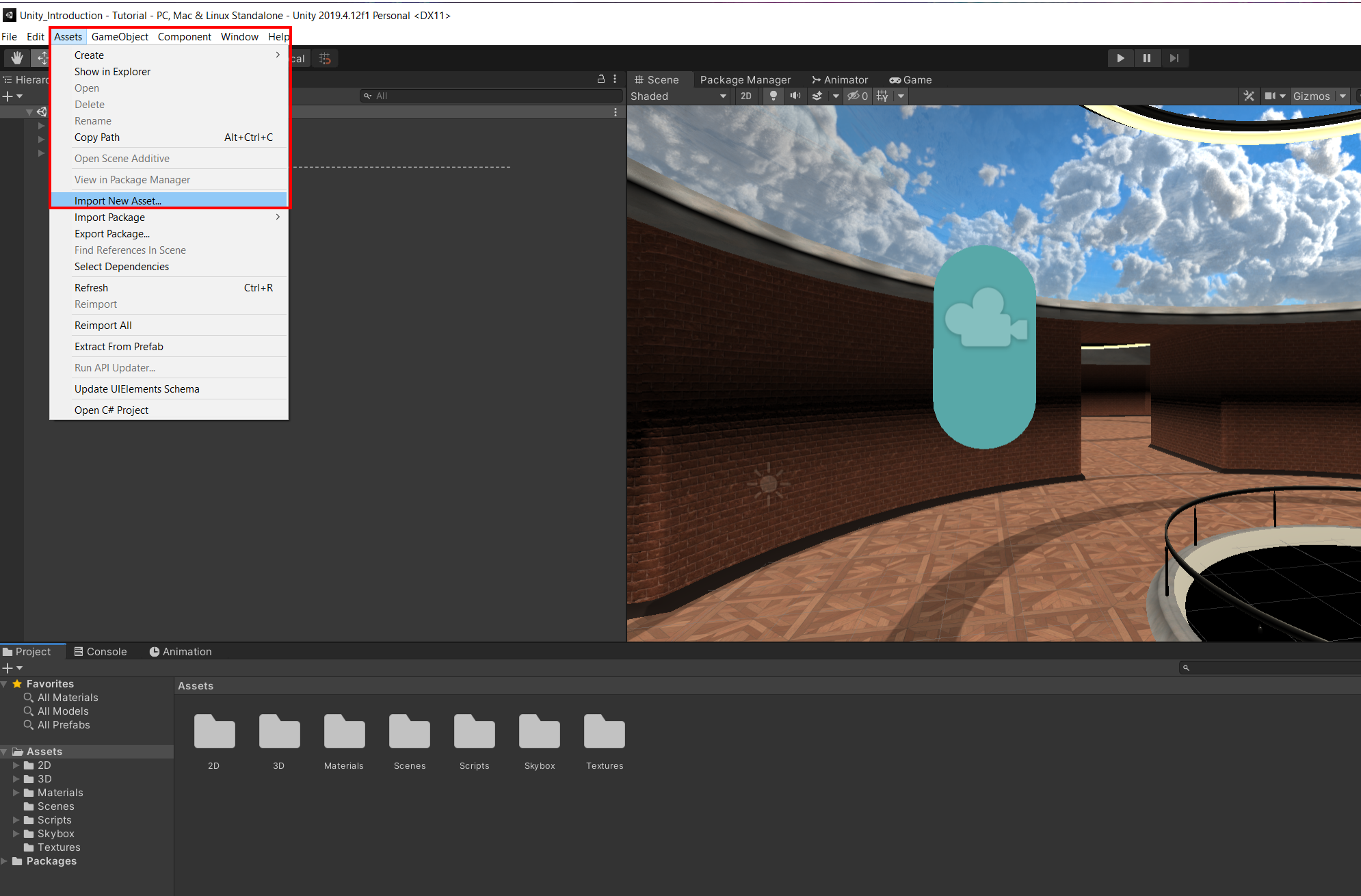Select All Prefabs under Favorites

[64, 725]
